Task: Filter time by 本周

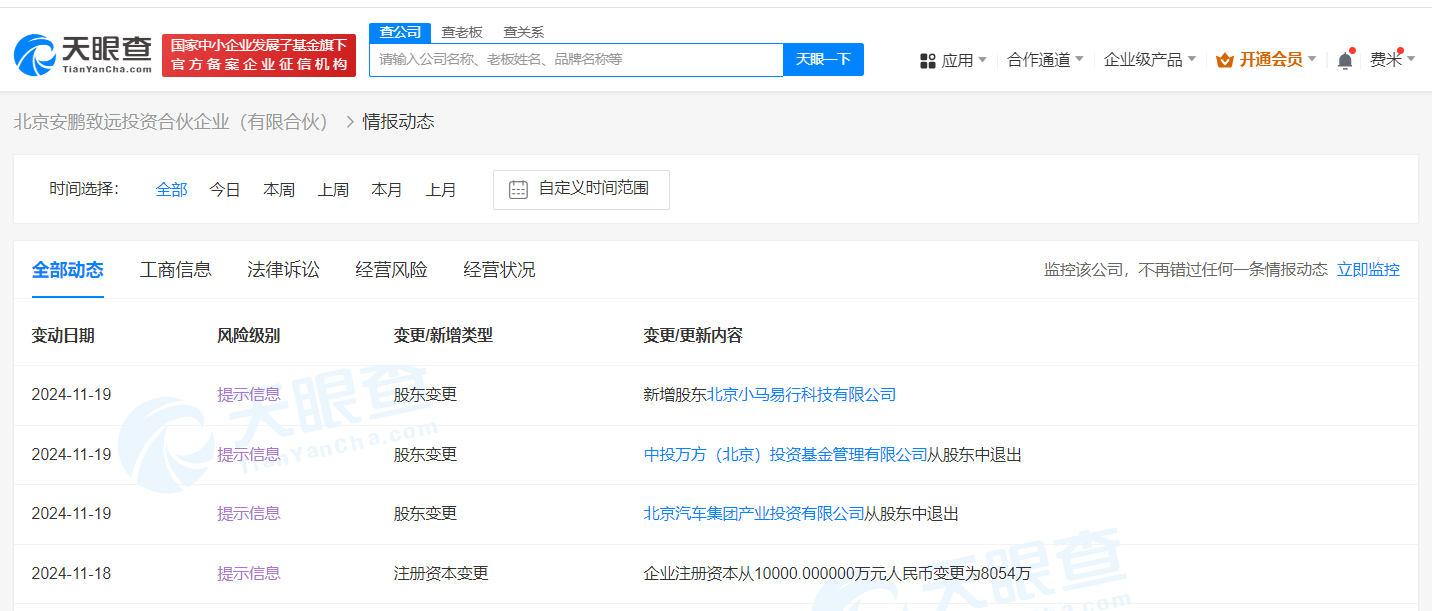Action: coord(279,189)
